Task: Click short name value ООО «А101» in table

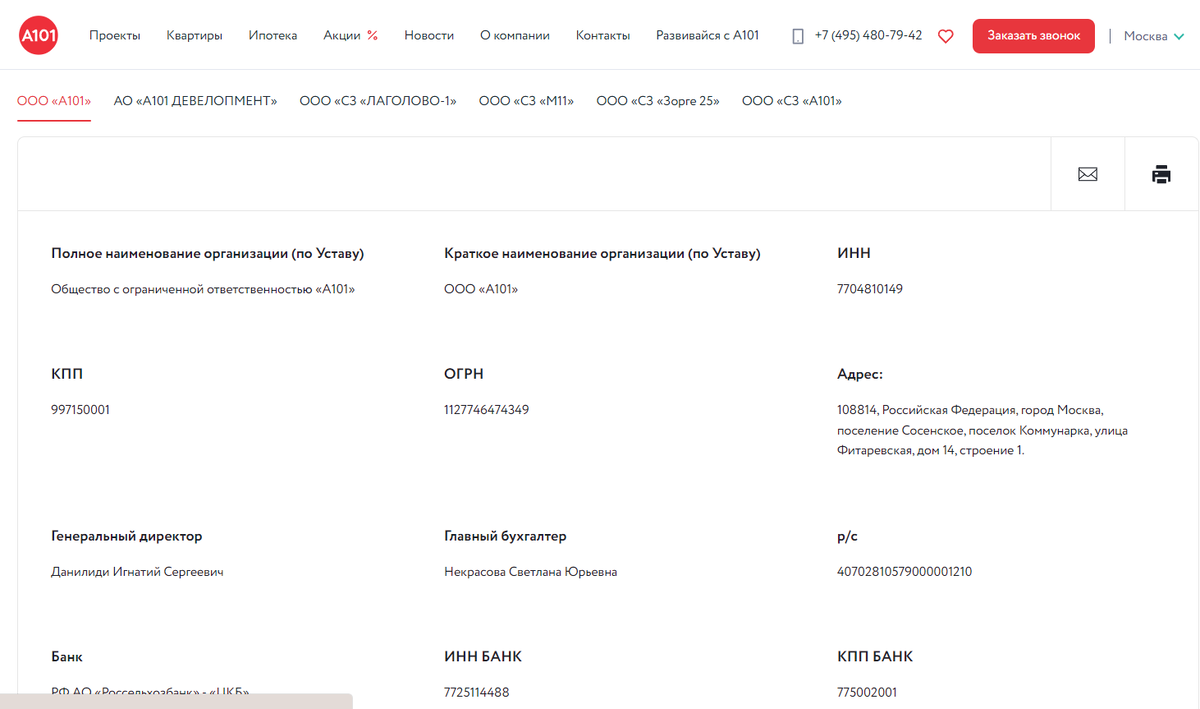Action: coord(481,289)
